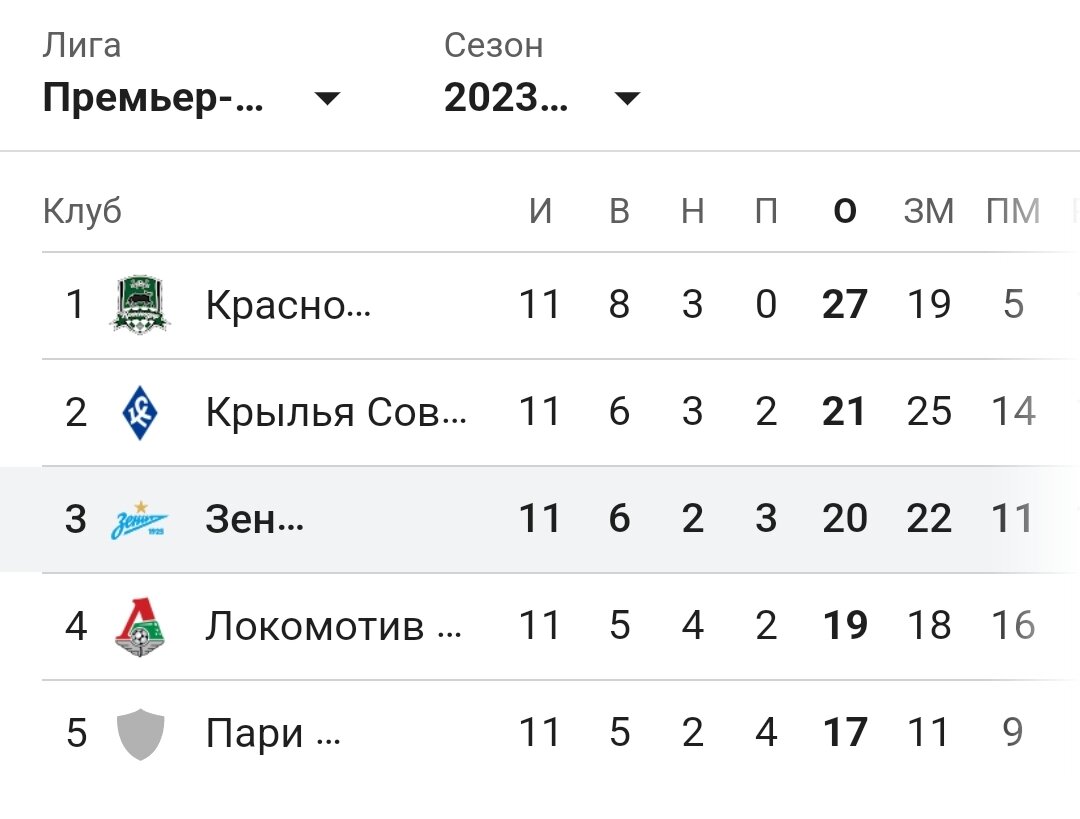Open the Локомотив team page link
Screen dimensions: 1080x819
(x=333, y=626)
